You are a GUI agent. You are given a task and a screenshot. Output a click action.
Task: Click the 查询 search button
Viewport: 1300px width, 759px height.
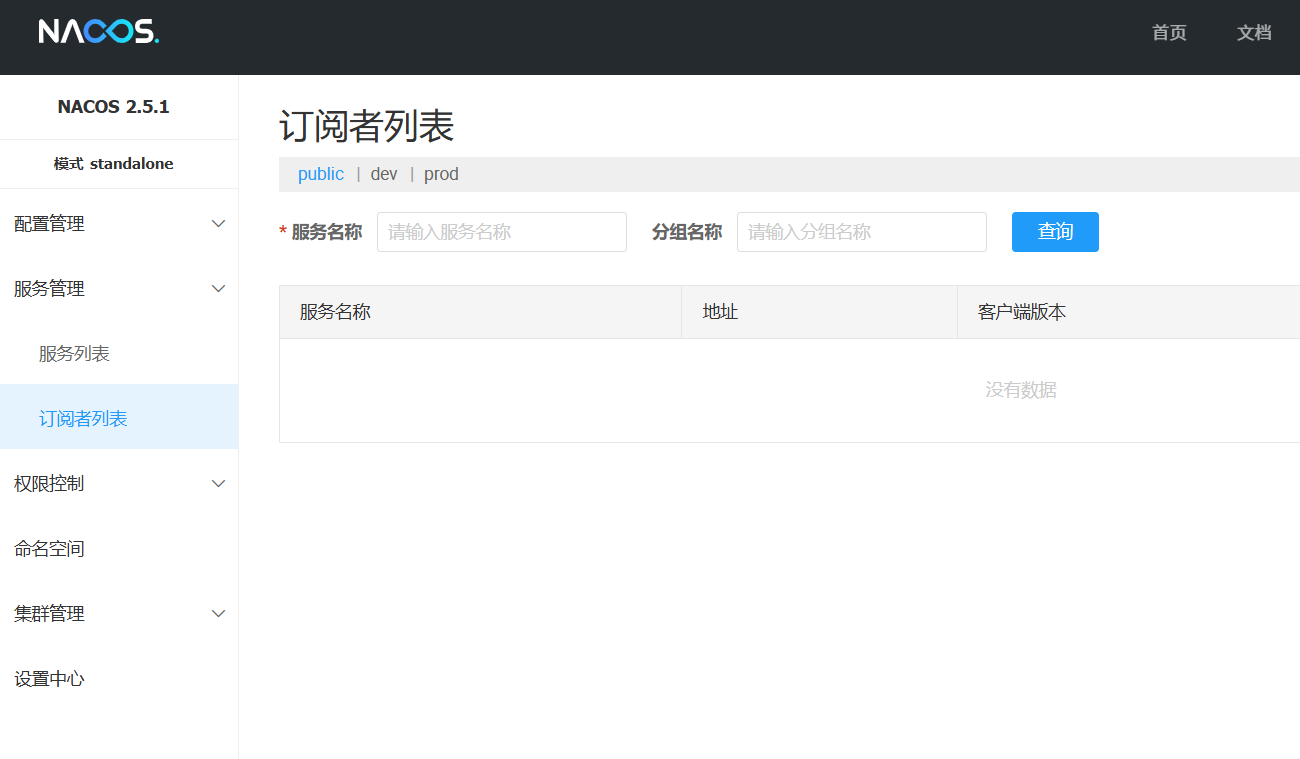(1055, 231)
